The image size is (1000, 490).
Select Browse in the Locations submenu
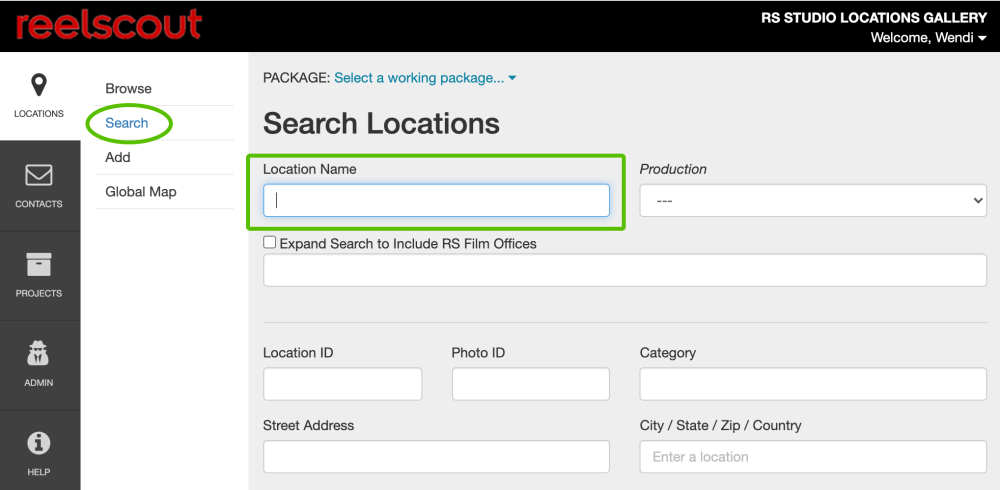tap(128, 89)
